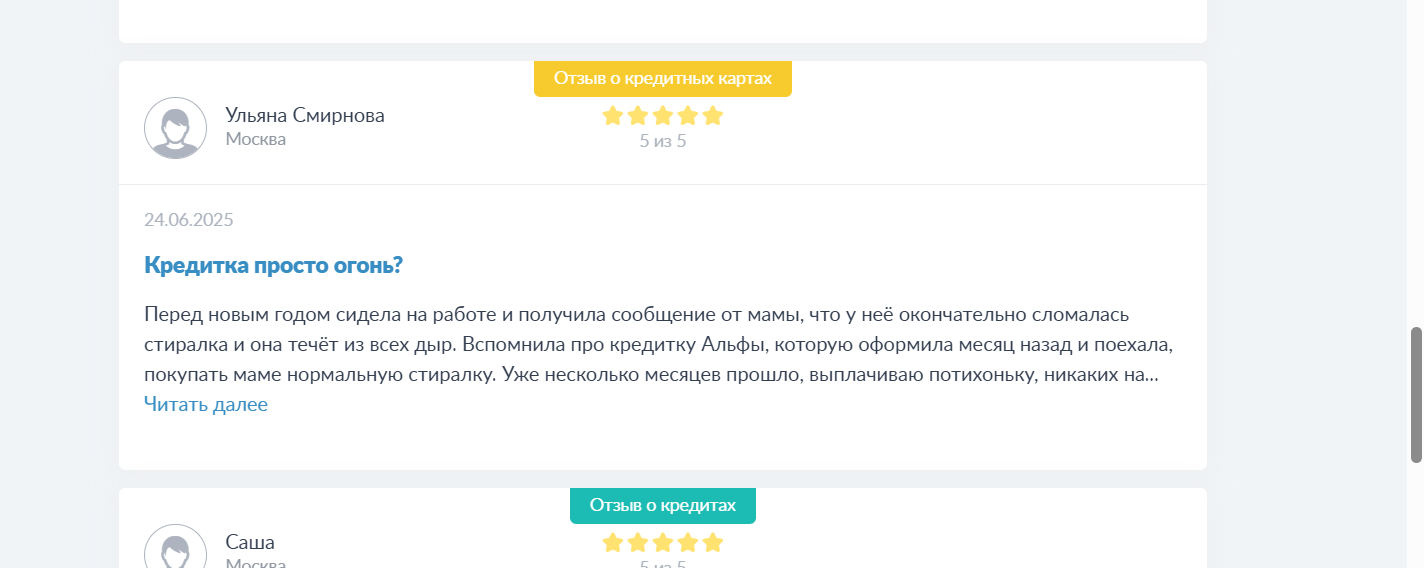This screenshot has height=568, width=1424.
Task: Open the "Отзыв о кредитных картах" label
Action: pos(663,79)
